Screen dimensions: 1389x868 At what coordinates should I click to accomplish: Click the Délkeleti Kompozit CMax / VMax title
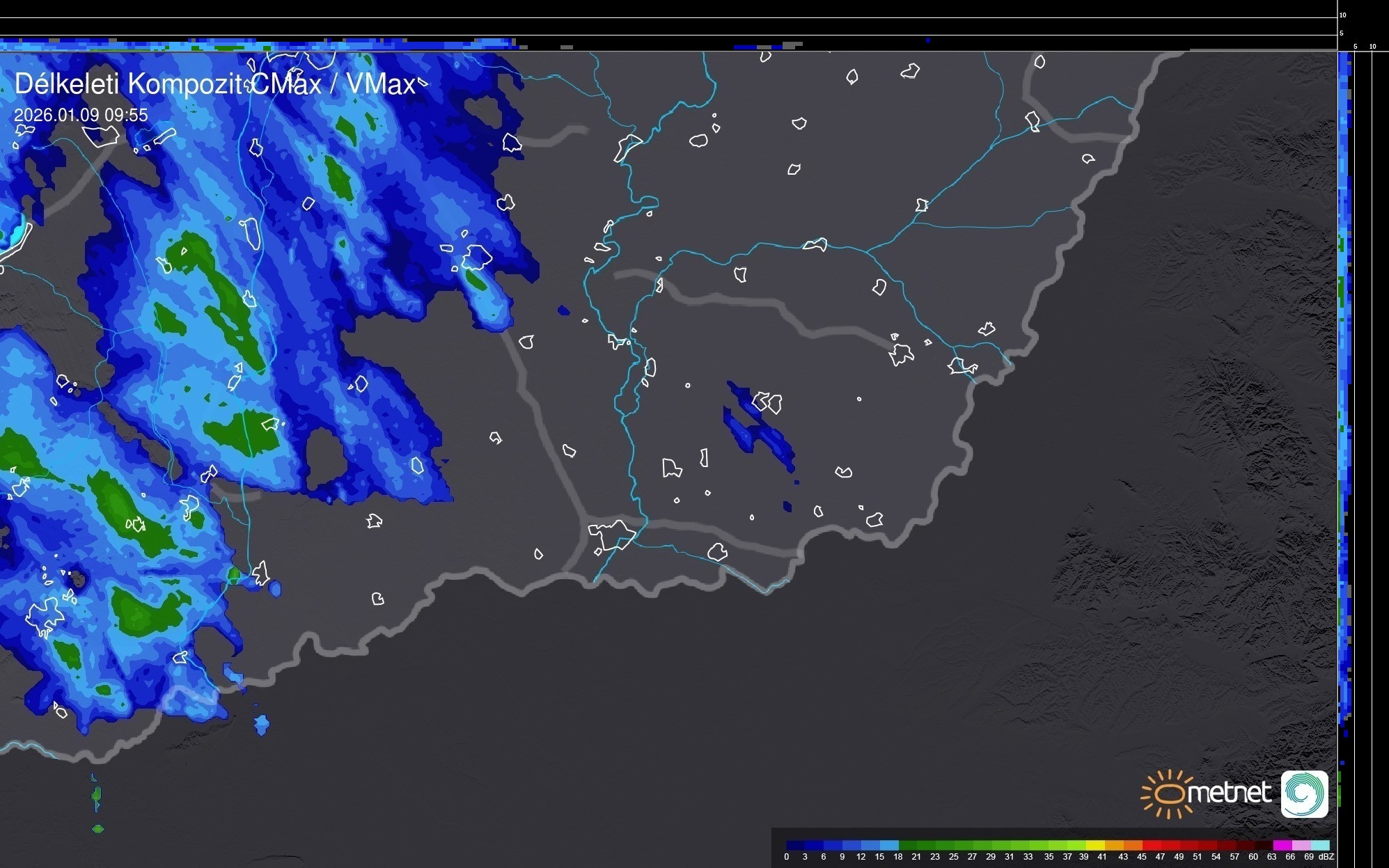(214, 84)
